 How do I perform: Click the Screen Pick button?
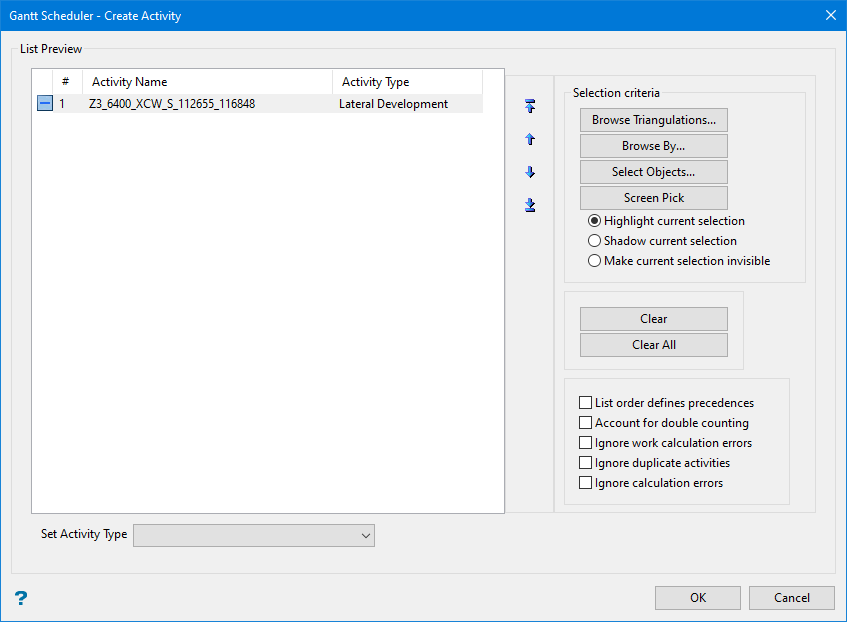coord(654,198)
